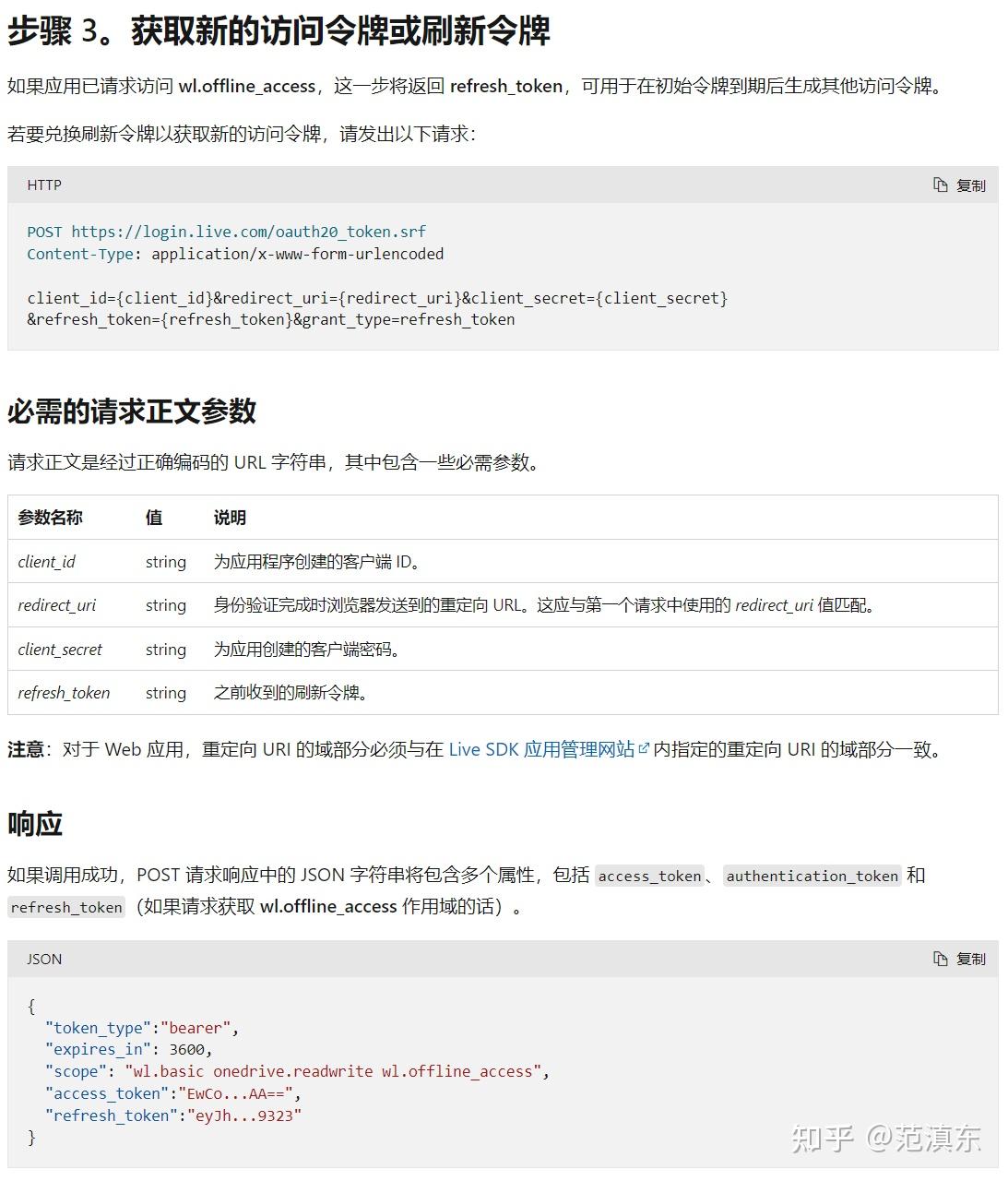This screenshot has height=1181, width=1008.
Task: Select the inline code refresh_token near 响应 section
Action: click(x=65, y=907)
